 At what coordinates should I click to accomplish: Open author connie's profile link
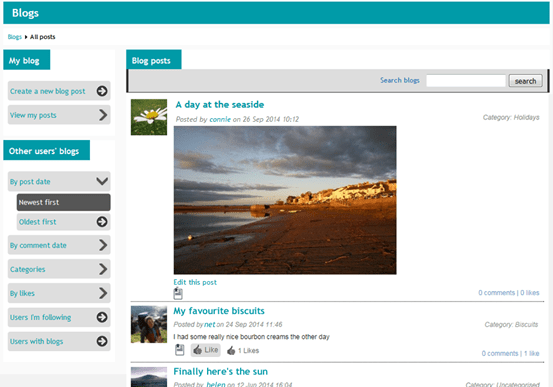[x=220, y=119]
